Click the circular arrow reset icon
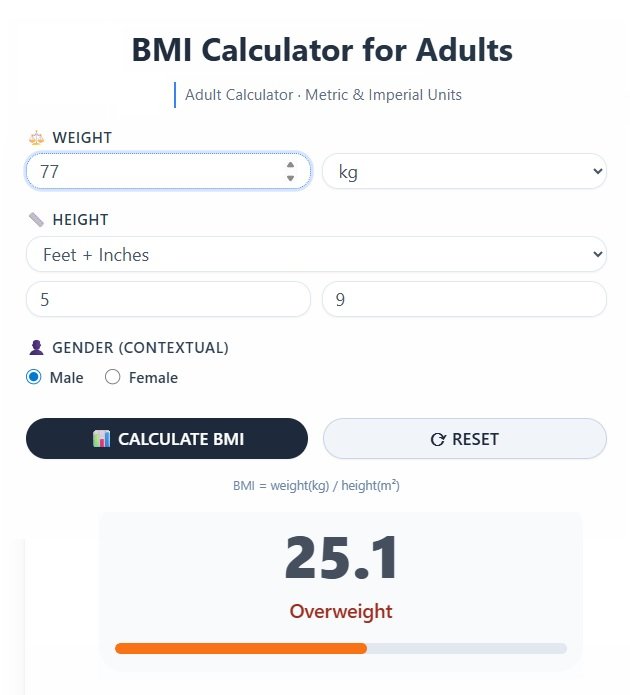Image resolution: width=630 pixels, height=695 pixels. click(438, 439)
